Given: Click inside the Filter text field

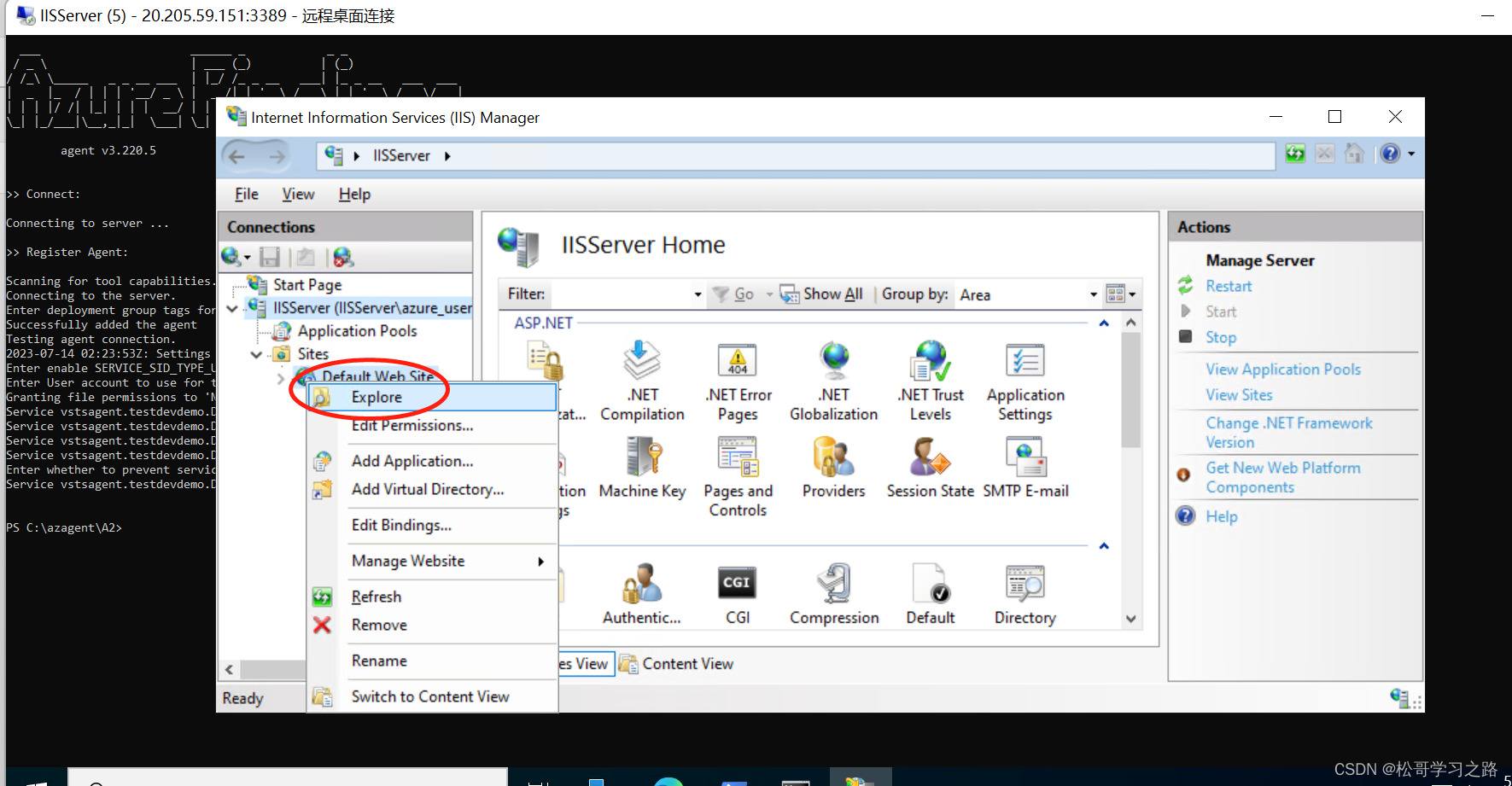Looking at the screenshot, I should click(621, 294).
